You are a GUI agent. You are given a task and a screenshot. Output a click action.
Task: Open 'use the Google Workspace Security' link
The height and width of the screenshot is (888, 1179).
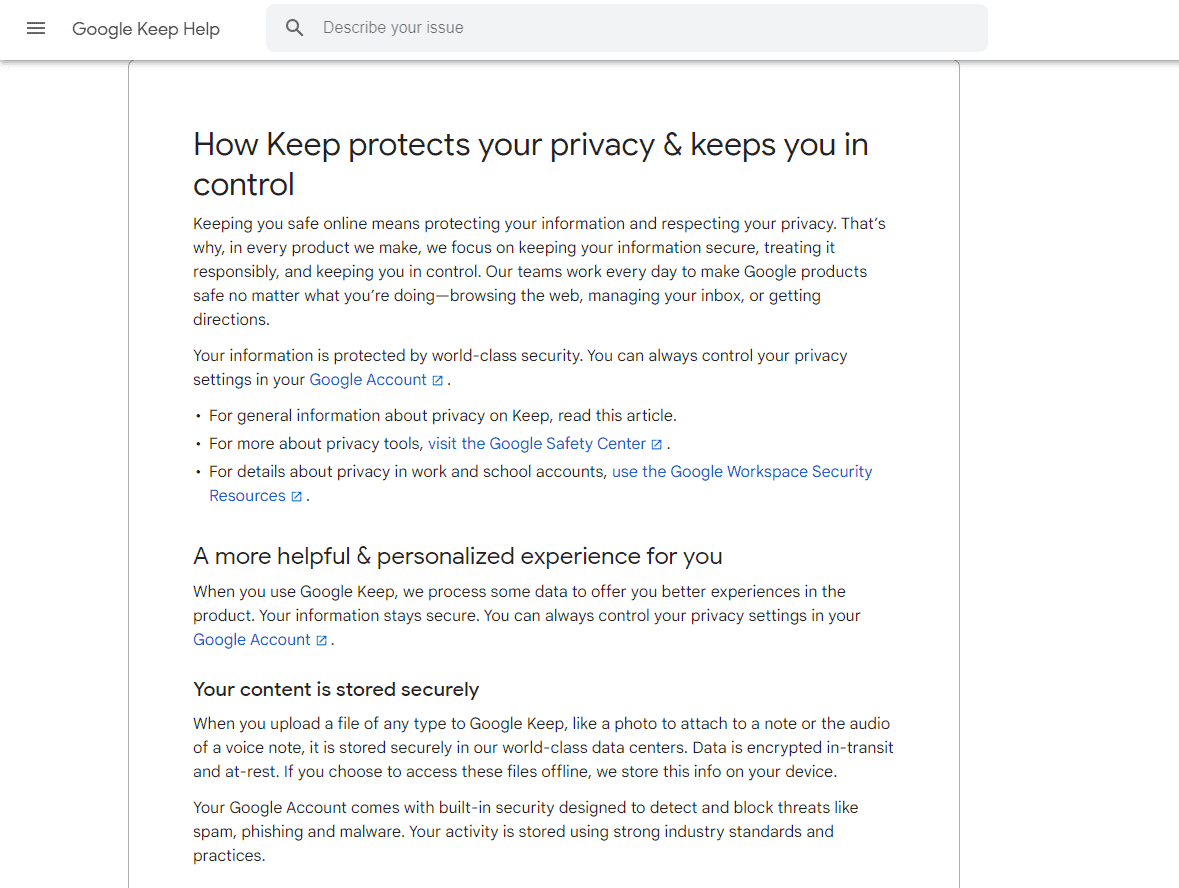(742, 471)
